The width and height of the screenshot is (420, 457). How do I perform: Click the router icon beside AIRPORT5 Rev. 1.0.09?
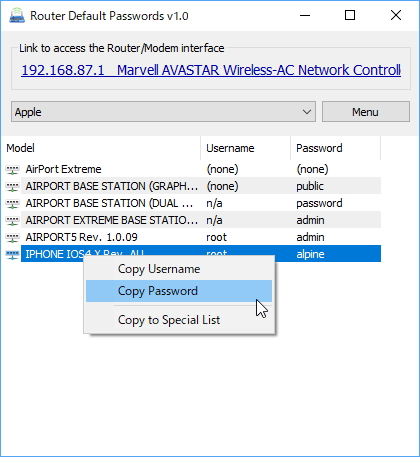(x=12, y=237)
